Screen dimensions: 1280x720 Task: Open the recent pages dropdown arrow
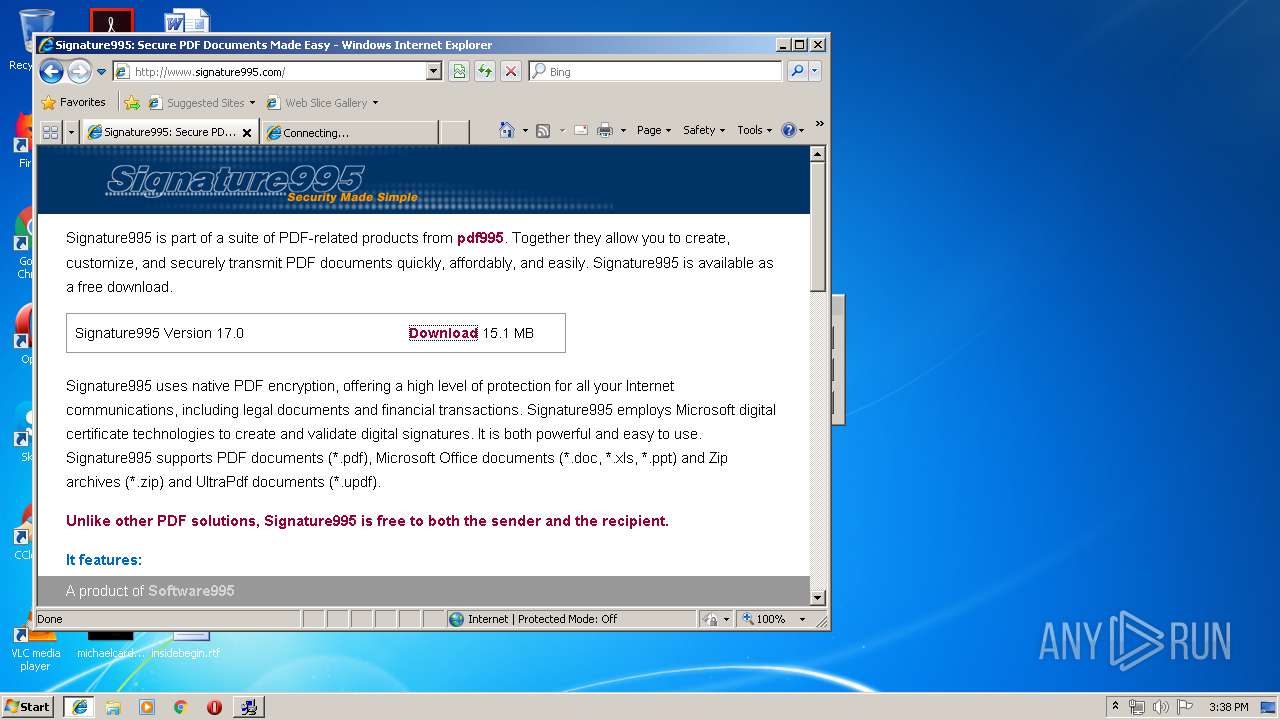point(101,72)
